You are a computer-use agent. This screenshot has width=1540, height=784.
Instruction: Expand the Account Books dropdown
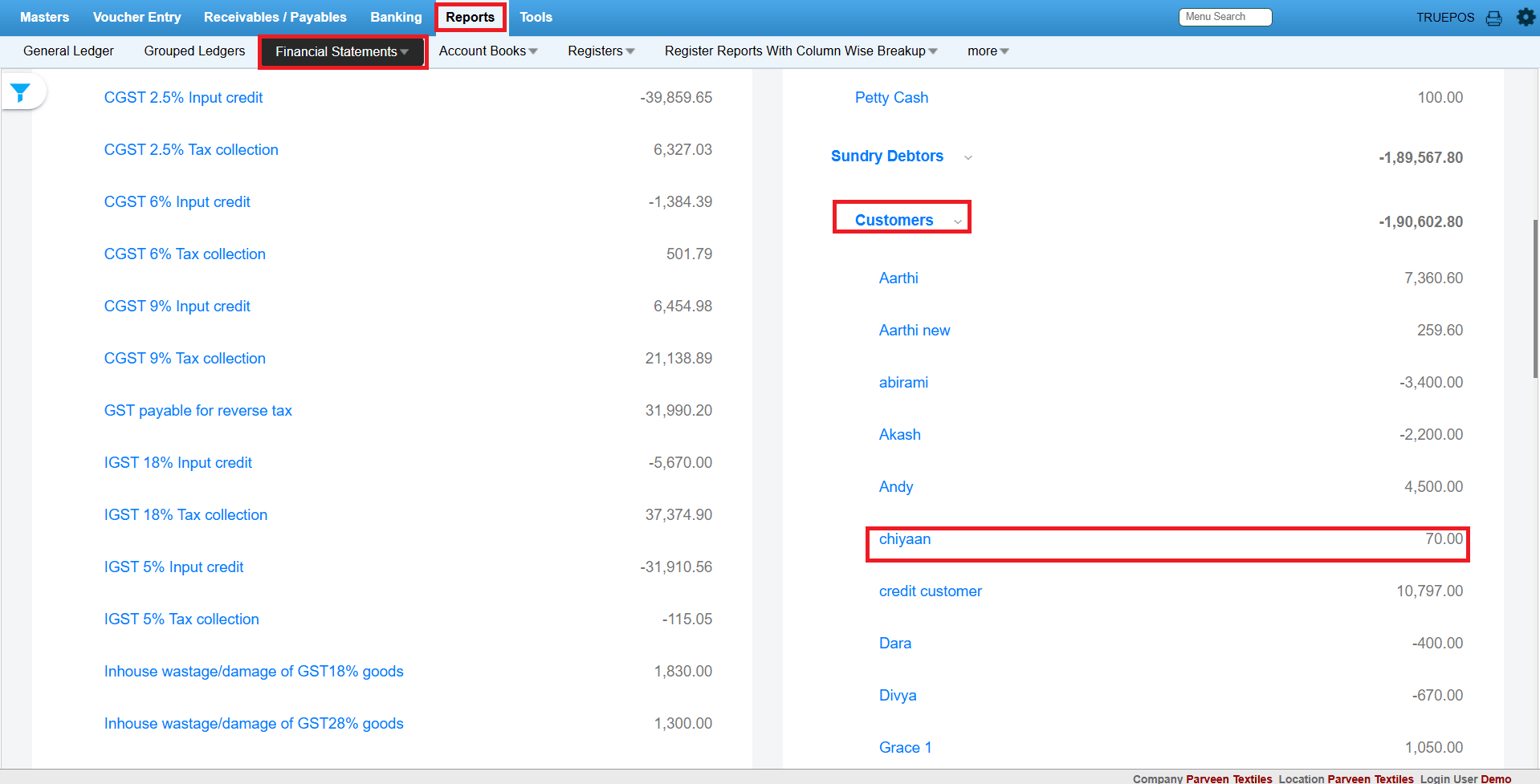(488, 51)
